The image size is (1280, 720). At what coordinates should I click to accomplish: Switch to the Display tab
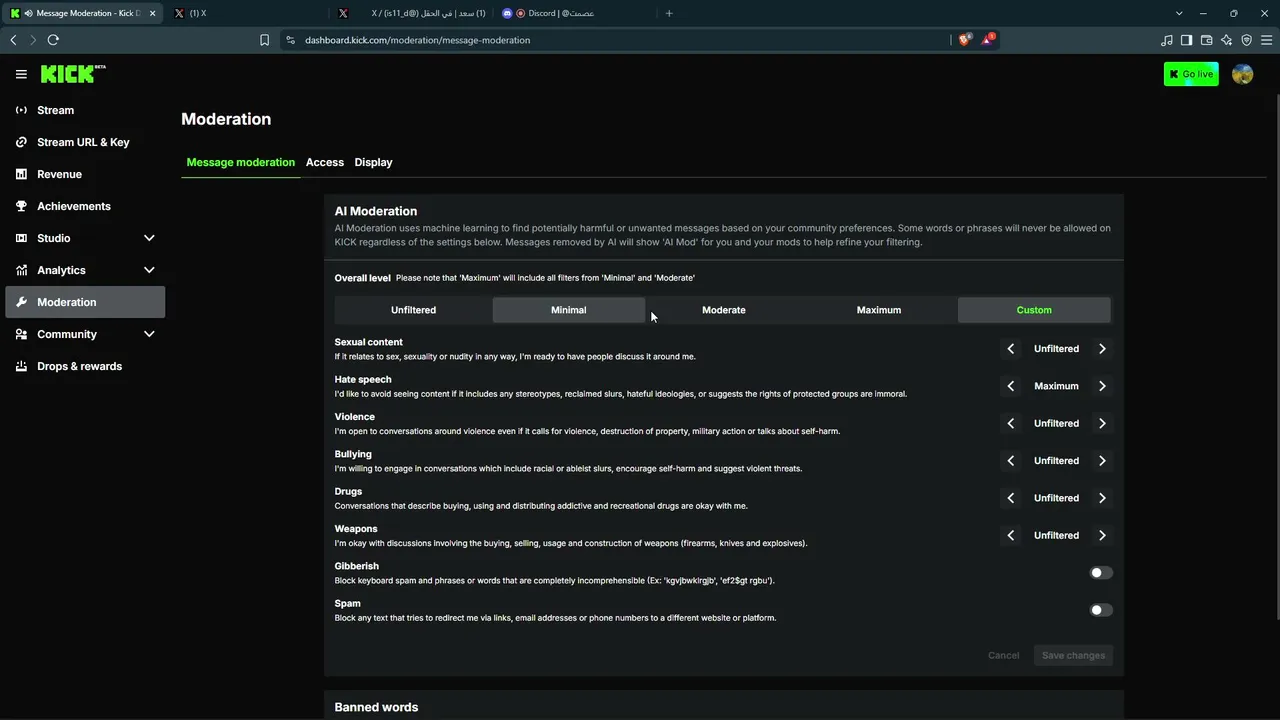[373, 162]
